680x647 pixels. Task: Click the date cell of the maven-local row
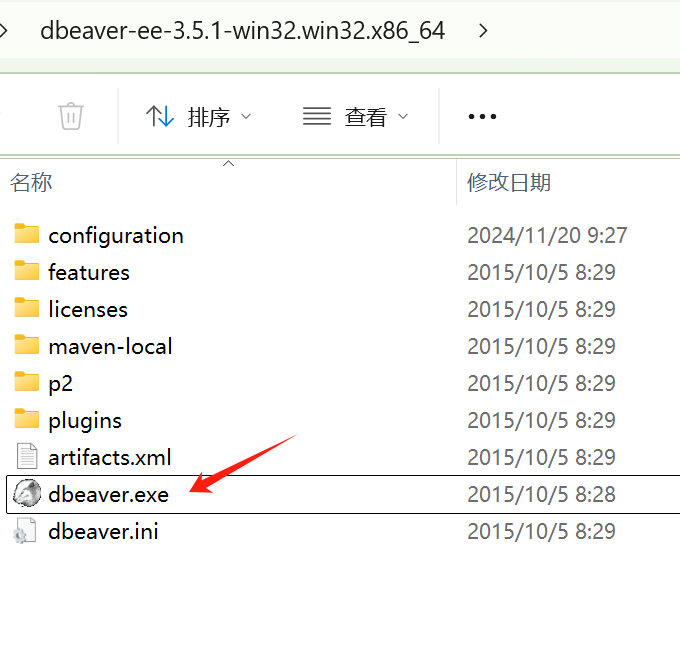pyautogui.click(x=541, y=346)
